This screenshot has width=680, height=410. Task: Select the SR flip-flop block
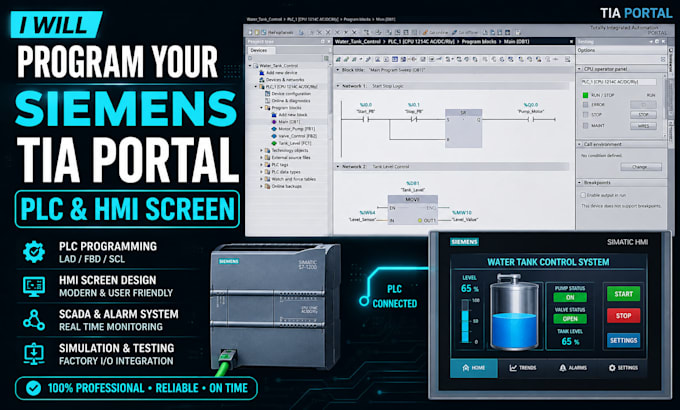tap(464, 128)
